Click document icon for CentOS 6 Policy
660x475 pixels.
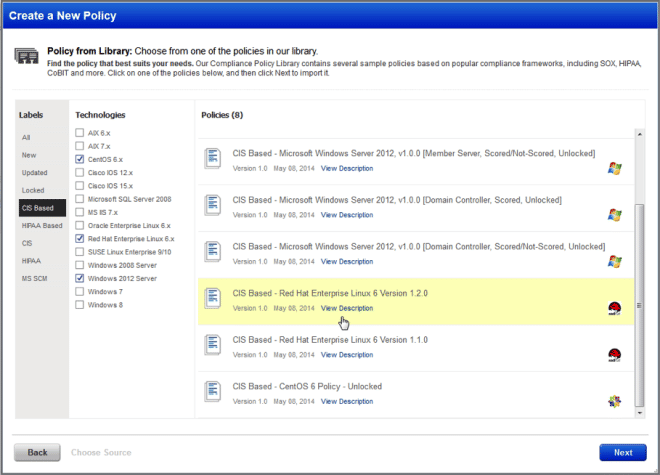click(213, 391)
